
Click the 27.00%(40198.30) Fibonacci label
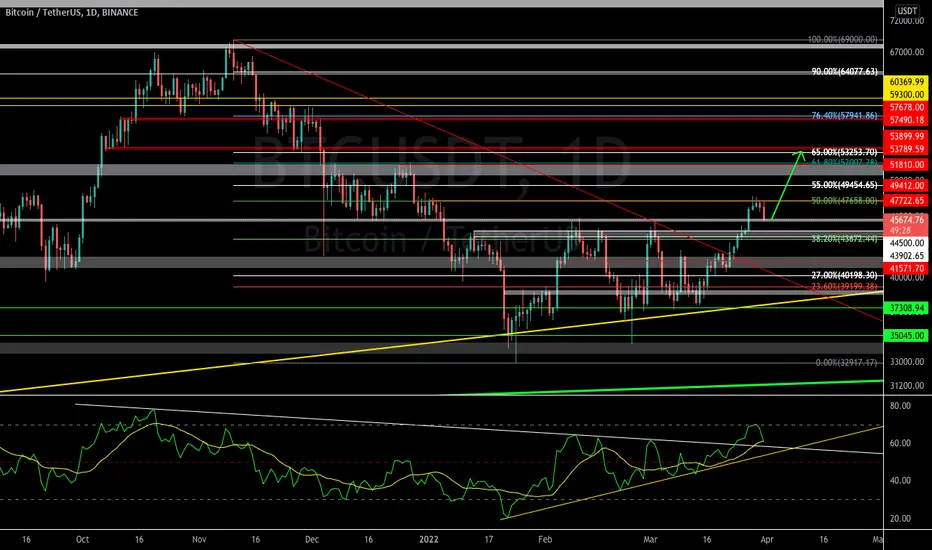(x=844, y=276)
